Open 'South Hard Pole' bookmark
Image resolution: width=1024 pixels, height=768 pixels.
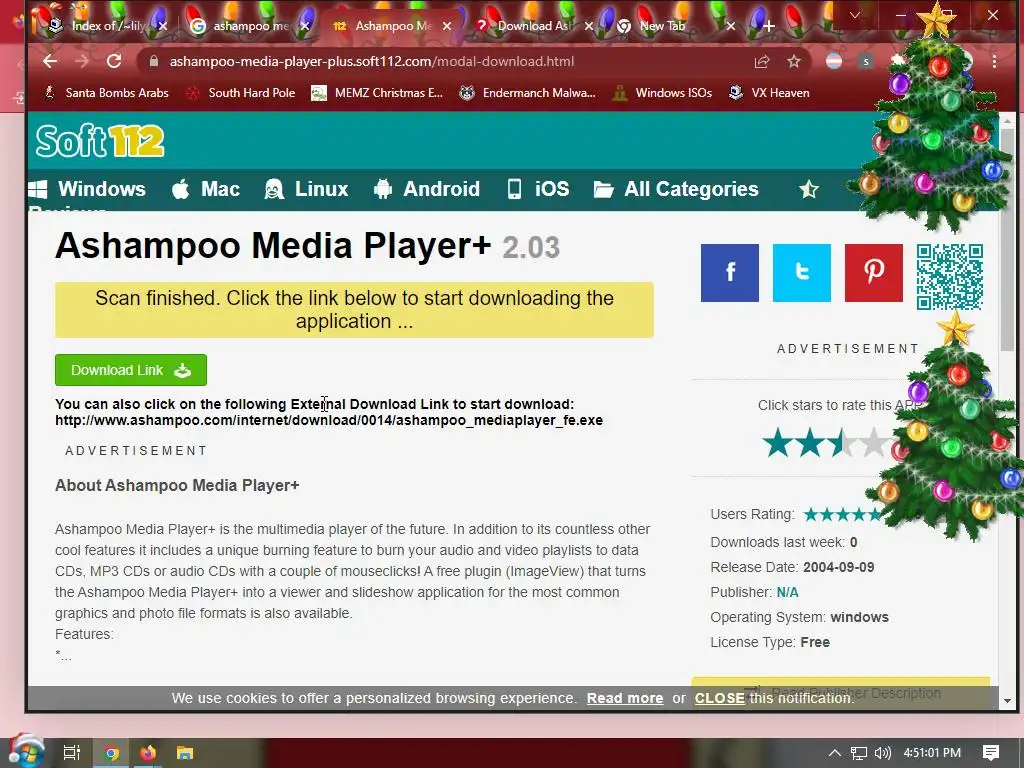241,93
